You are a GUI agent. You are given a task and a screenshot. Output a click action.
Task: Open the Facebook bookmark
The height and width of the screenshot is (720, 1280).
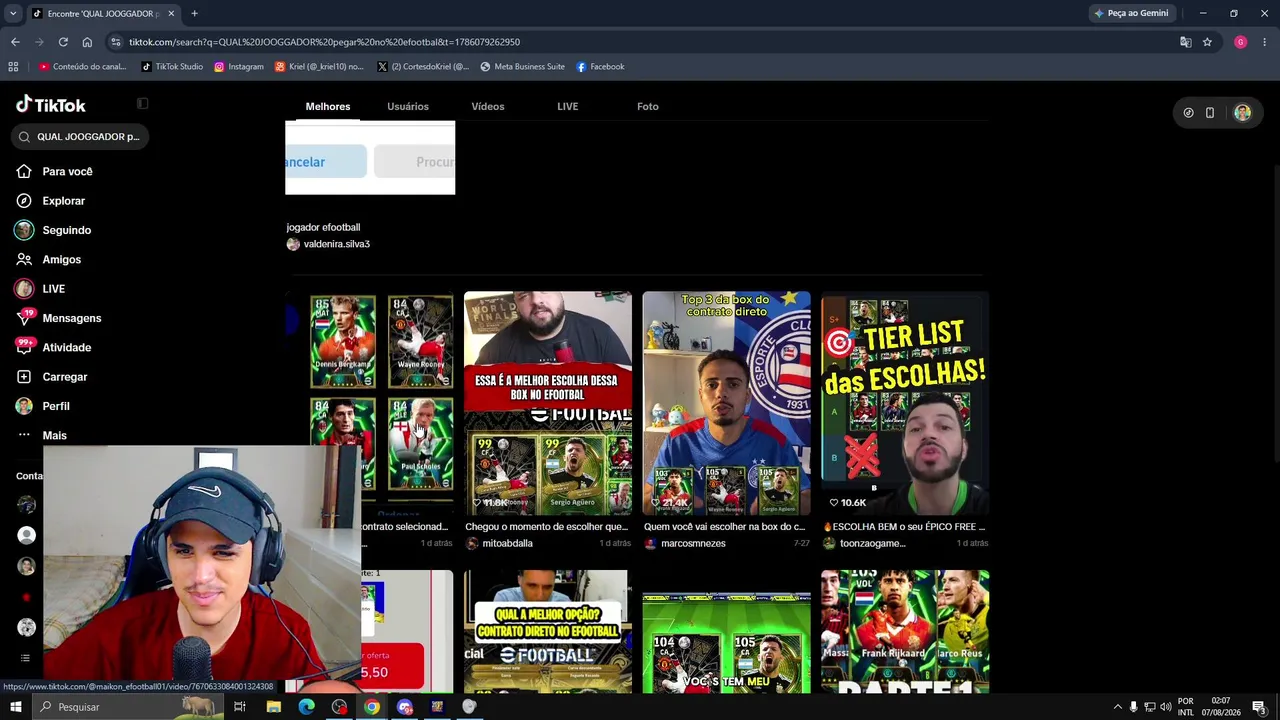coord(600,67)
